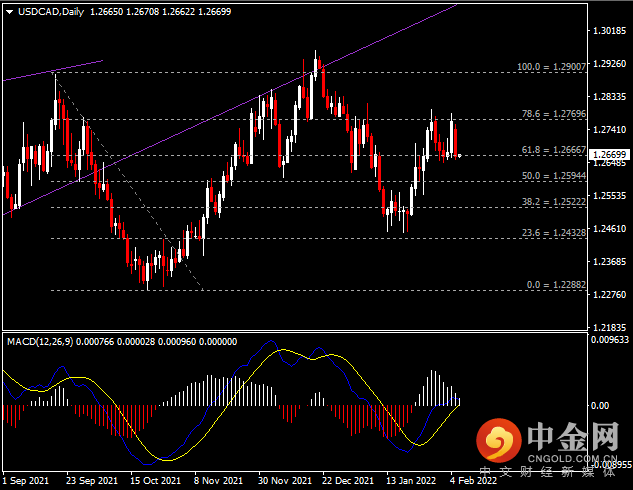Screen dimensions: 633x490
Task: Select the Fibonacci label 78.6 = 1.27696
Action: [553, 114]
